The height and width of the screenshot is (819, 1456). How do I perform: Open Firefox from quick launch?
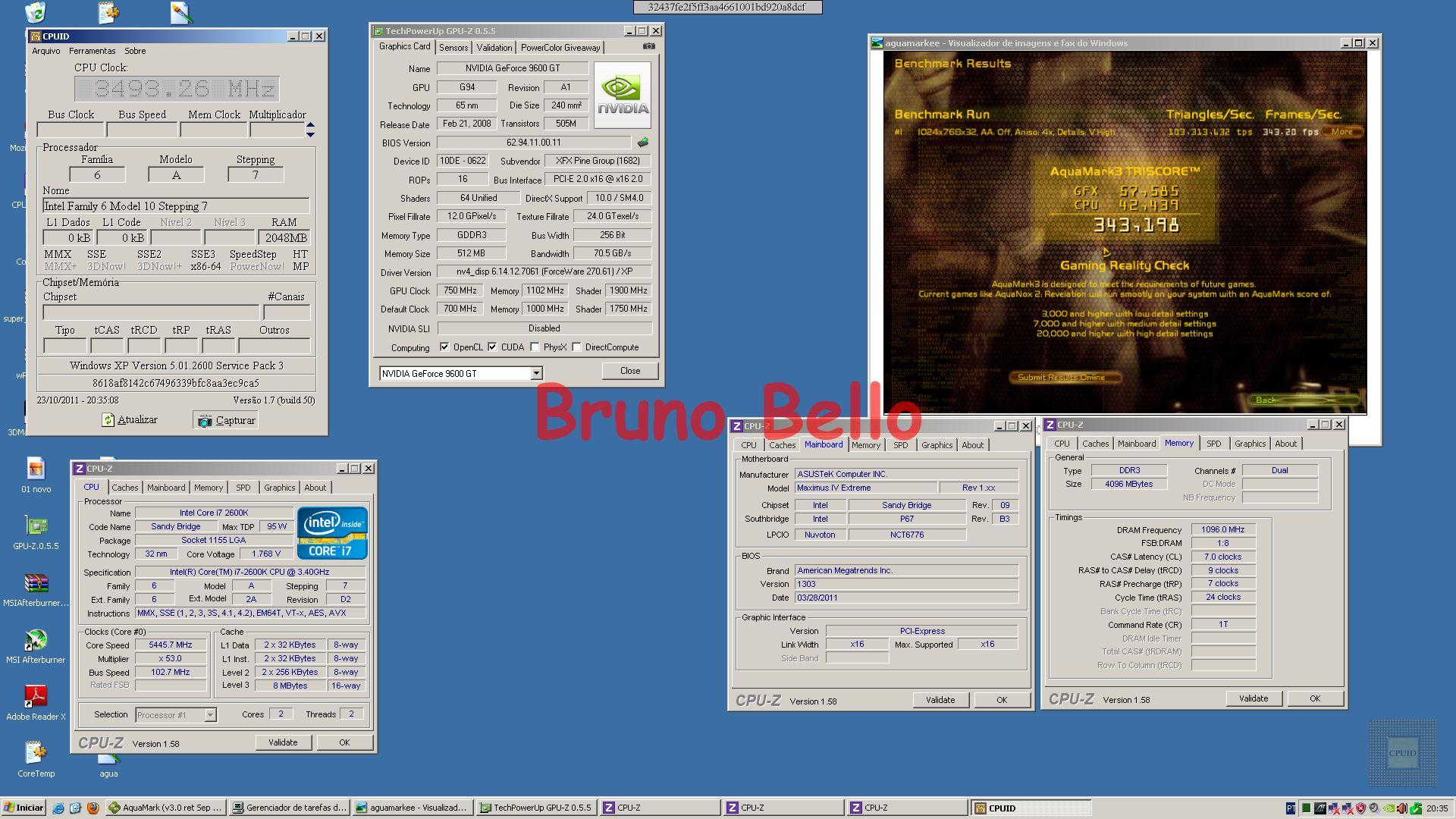click(x=93, y=808)
